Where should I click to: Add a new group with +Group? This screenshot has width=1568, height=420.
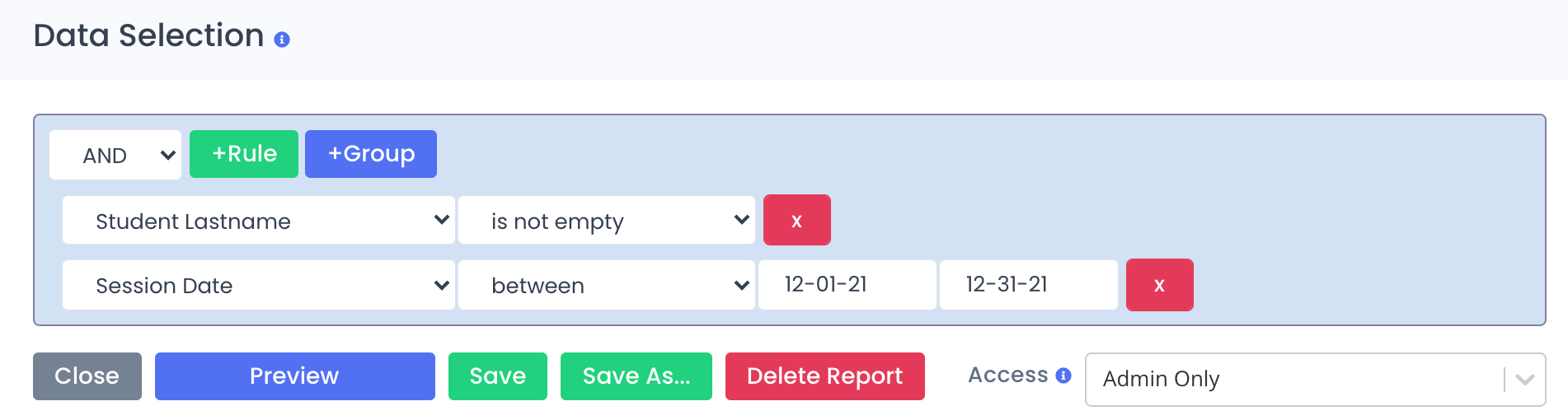[371, 154]
